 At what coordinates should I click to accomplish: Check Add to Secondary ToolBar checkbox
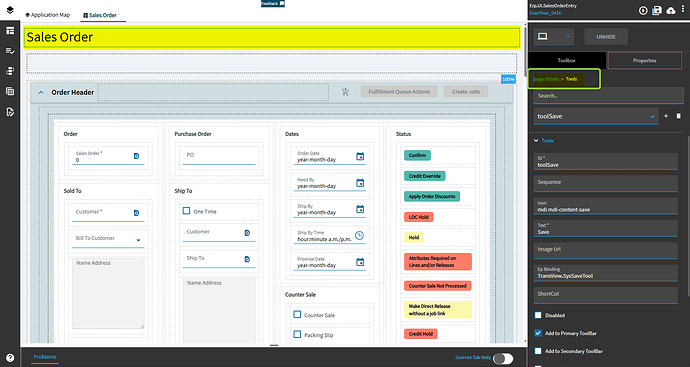[x=538, y=351]
